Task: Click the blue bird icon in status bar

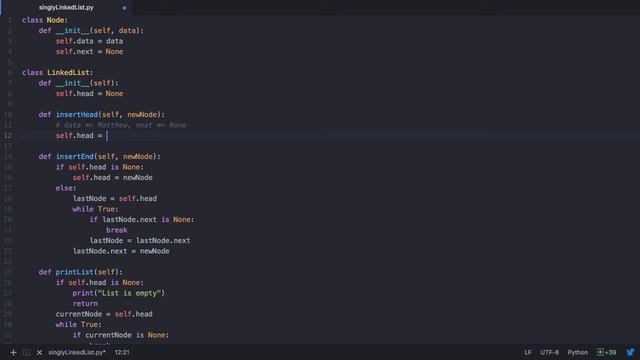Action: tap(631, 352)
